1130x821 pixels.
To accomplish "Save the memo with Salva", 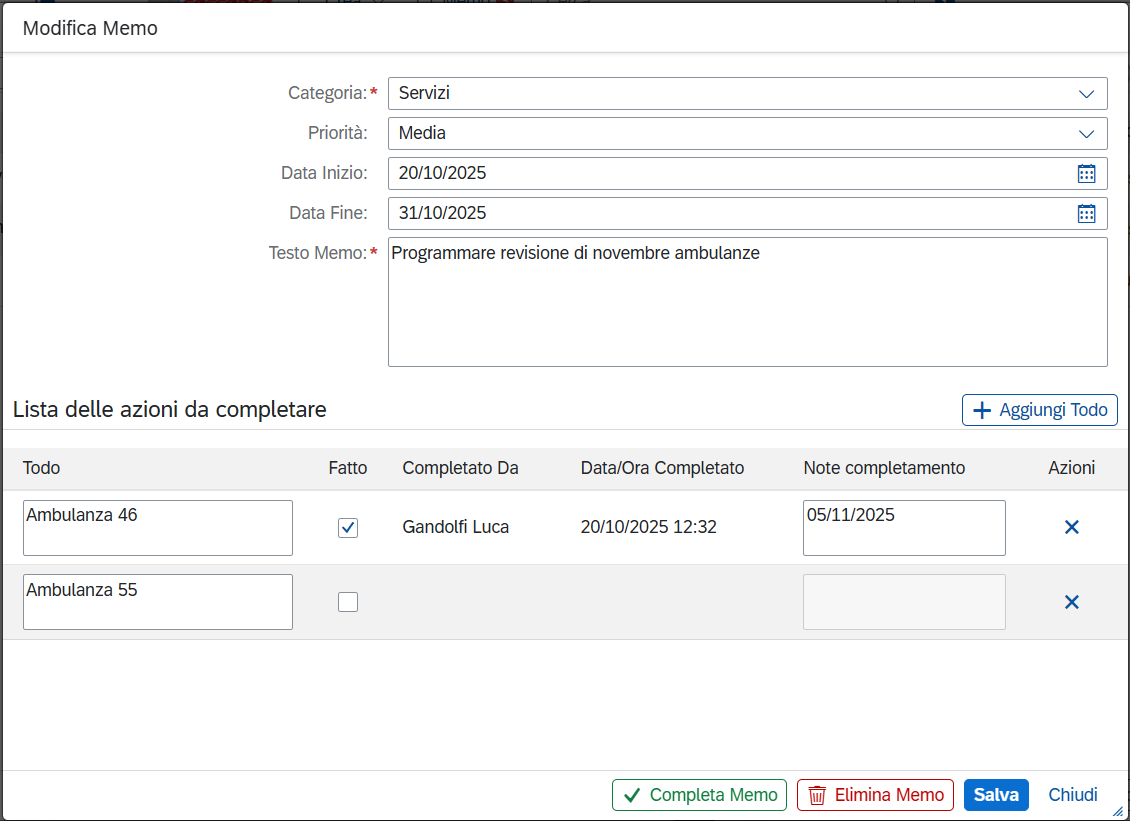I will 996,795.
